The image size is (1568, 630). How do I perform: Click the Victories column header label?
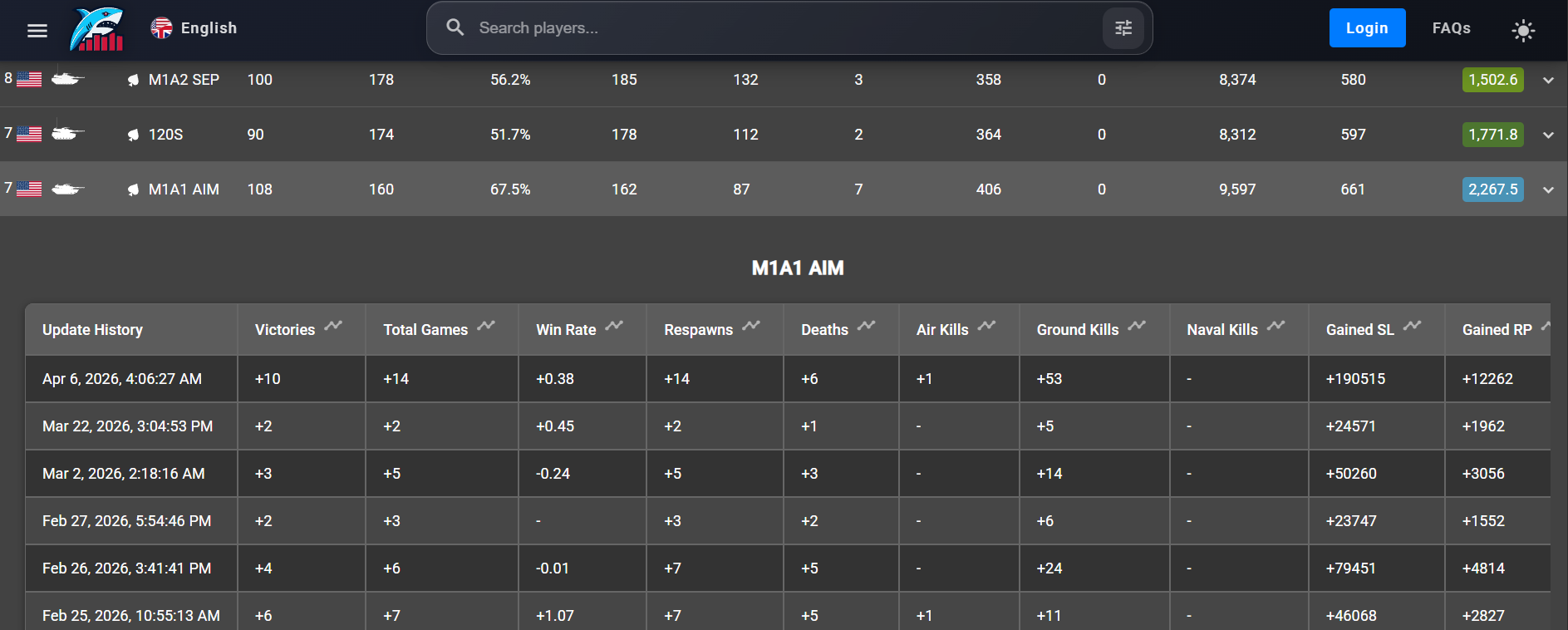click(285, 330)
